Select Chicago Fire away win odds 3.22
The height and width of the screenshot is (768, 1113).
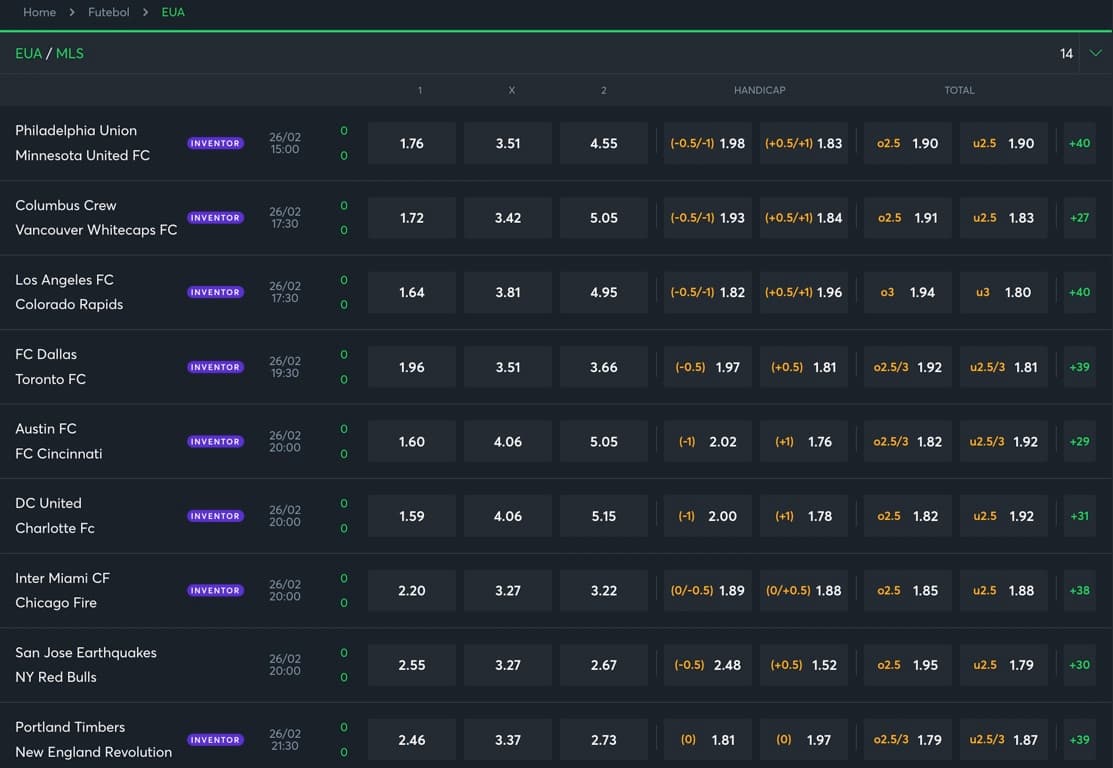[603, 591]
